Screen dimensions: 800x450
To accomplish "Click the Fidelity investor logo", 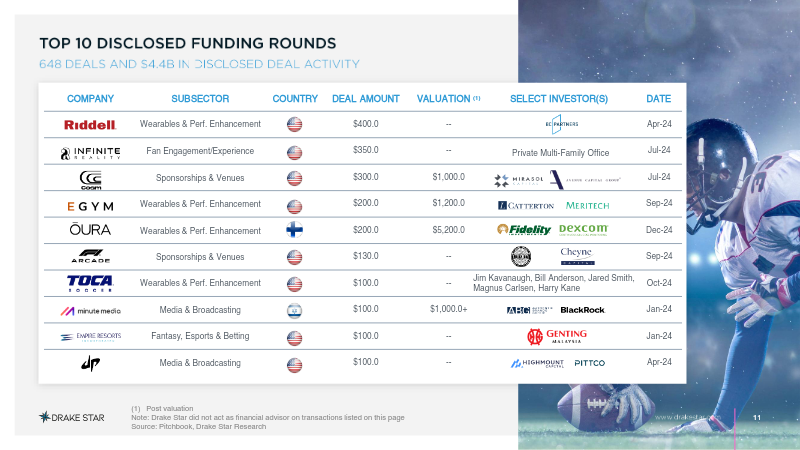I will 525,230.
